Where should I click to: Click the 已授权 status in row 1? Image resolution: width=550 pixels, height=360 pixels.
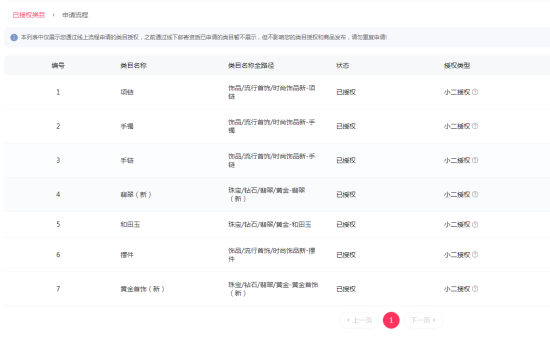346,92
